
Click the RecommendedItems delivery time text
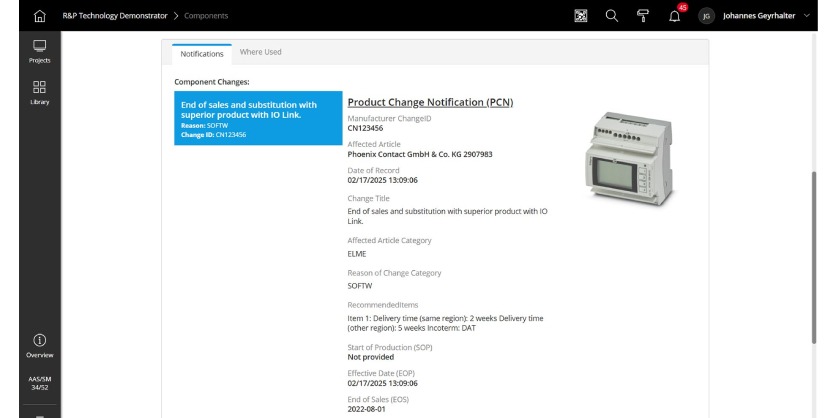(x=445, y=323)
